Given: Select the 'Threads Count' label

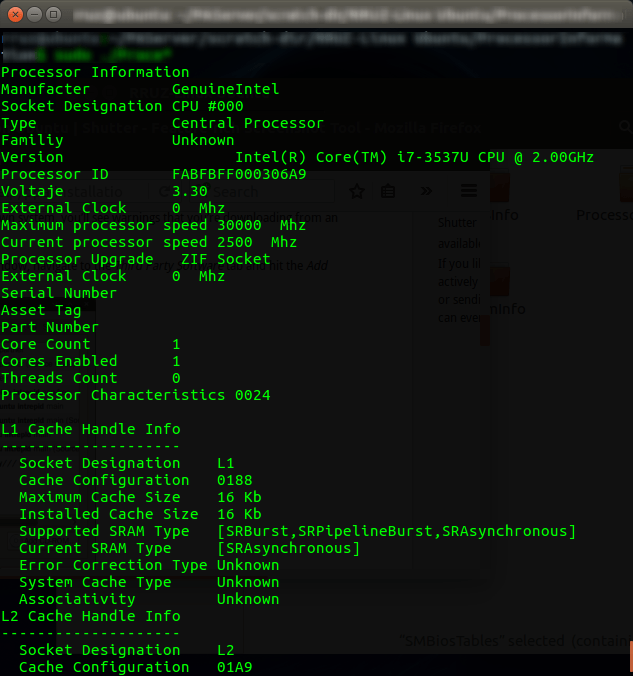Looking at the screenshot, I should click(x=59, y=378).
